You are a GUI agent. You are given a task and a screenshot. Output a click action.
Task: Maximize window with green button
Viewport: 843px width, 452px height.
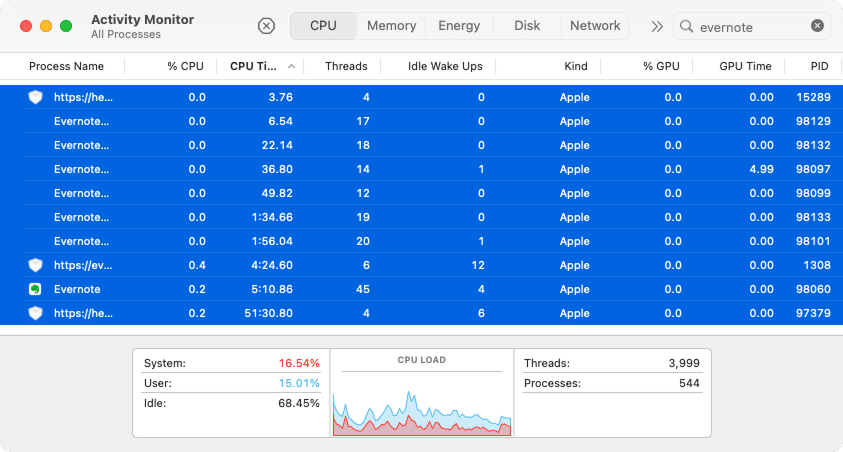[66, 26]
